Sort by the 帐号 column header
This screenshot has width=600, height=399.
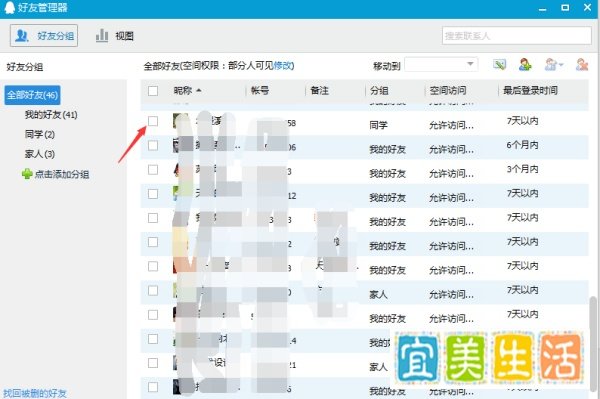point(260,91)
